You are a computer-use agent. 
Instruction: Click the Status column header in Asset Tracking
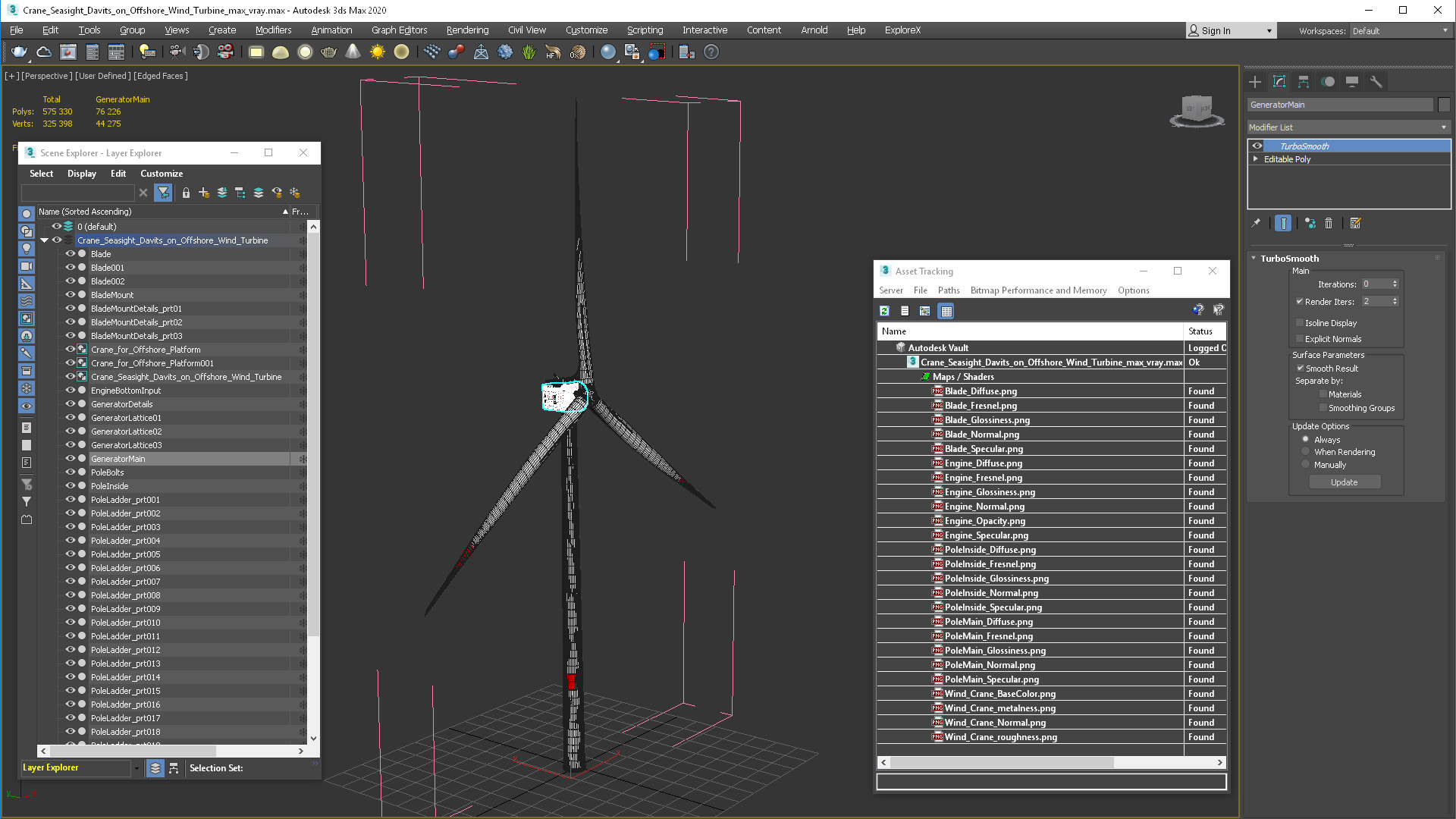coord(1204,331)
